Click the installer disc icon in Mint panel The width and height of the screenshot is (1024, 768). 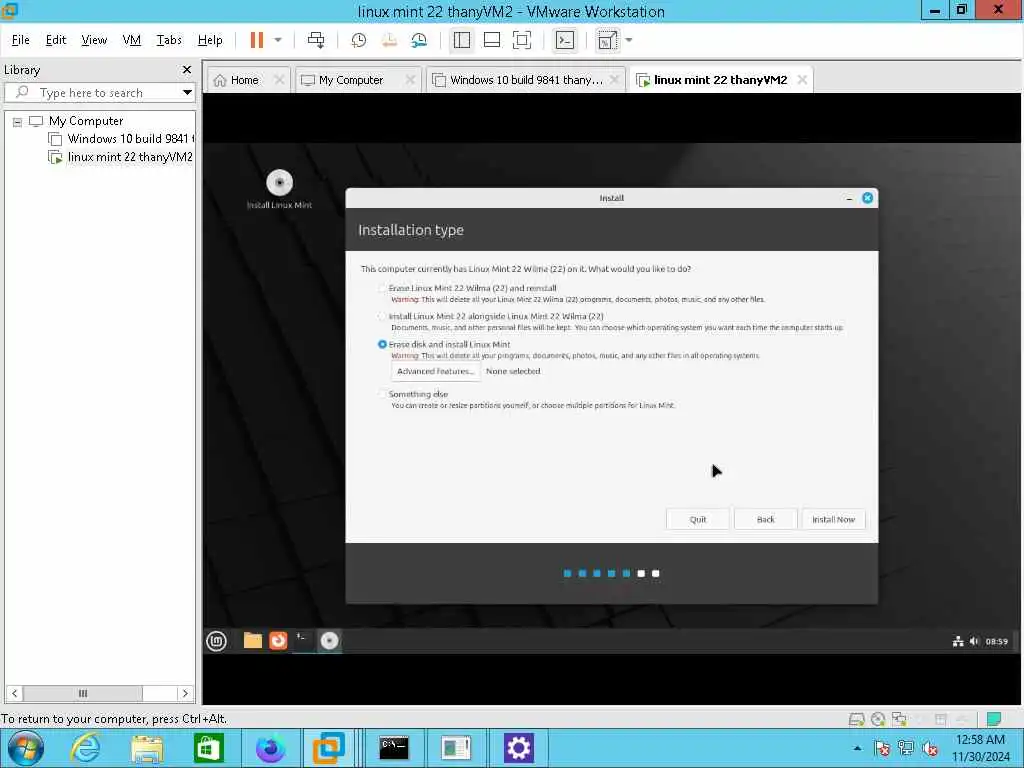click(x=329, y=641)
